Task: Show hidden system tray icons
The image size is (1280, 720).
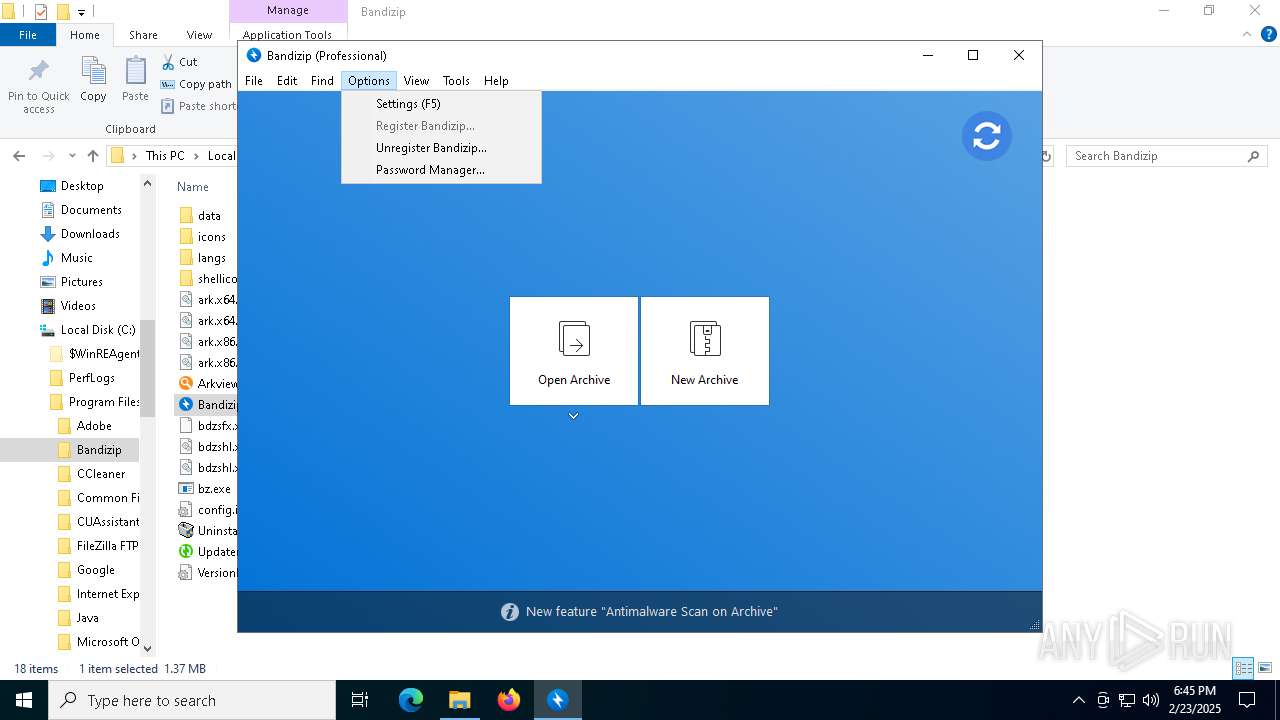Action: pos(1078,700)
